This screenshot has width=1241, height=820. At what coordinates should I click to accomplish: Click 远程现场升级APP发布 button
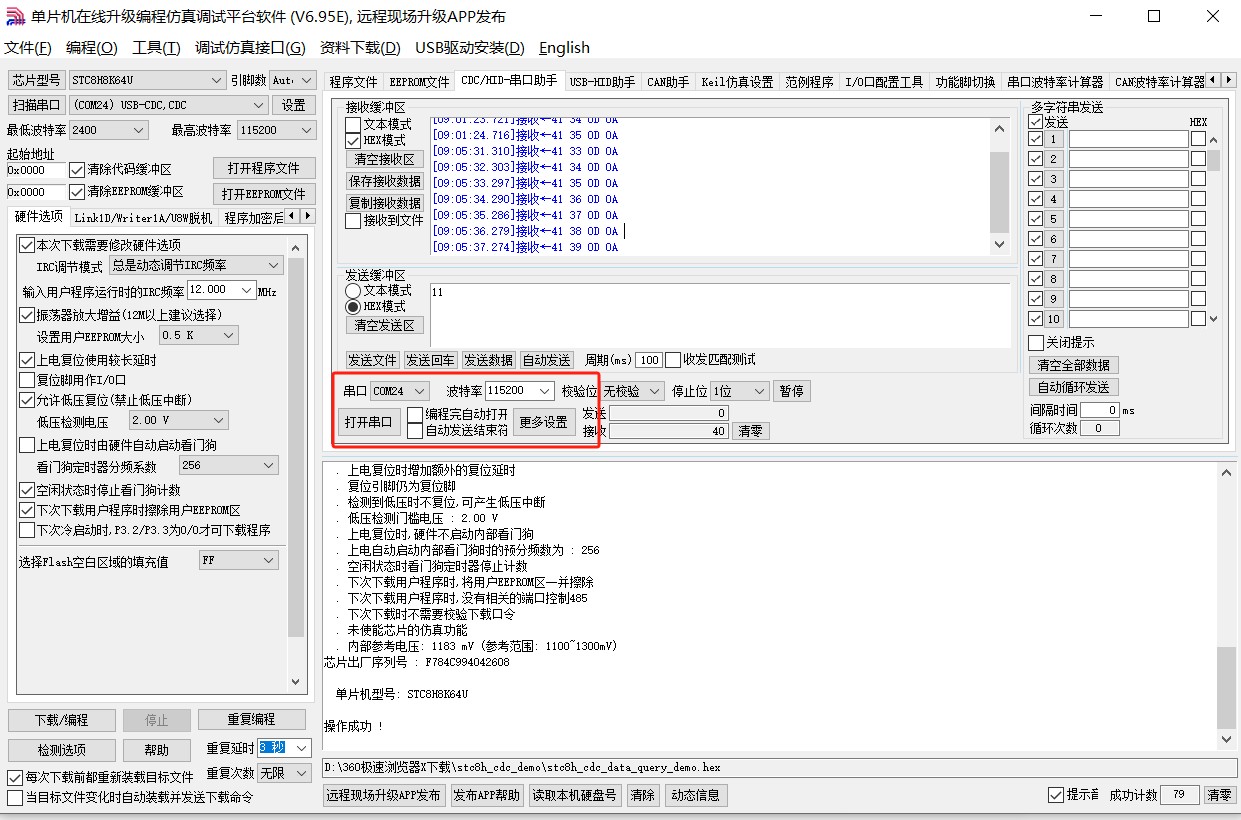pyautogui.click(x=384, y=796)
